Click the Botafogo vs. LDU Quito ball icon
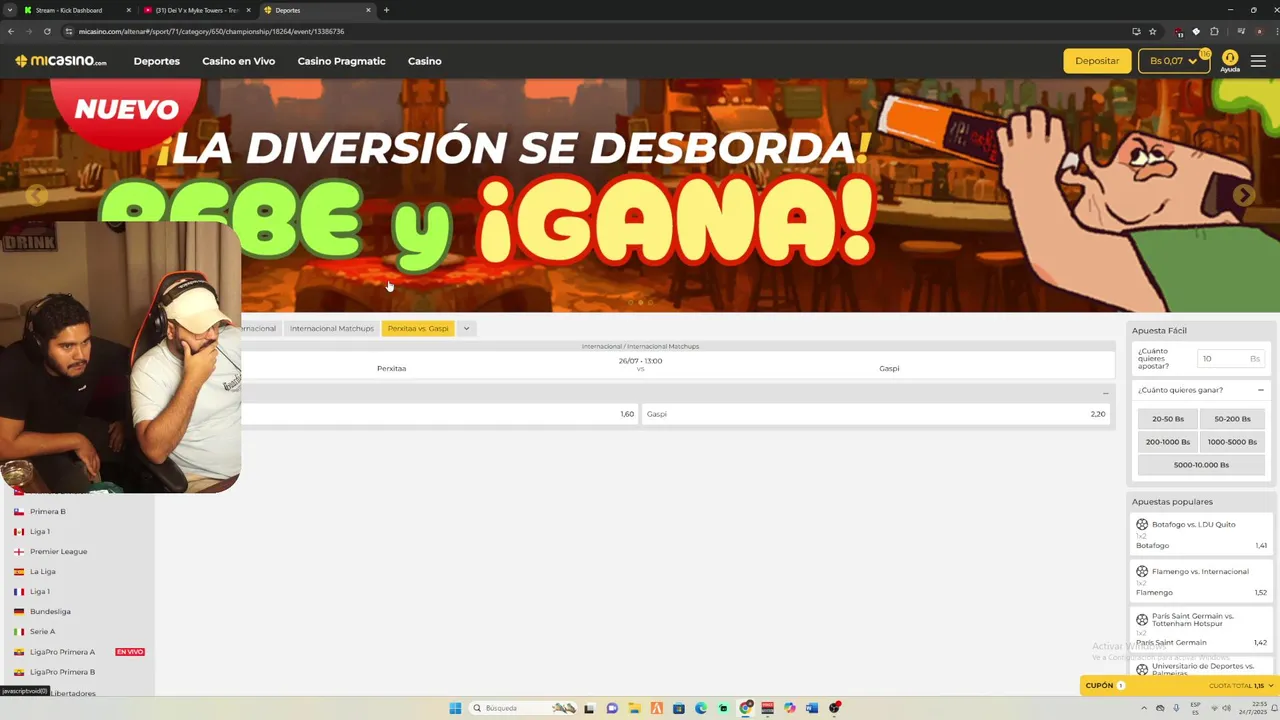1280x720 pixels. click(x=1142, y=524)
